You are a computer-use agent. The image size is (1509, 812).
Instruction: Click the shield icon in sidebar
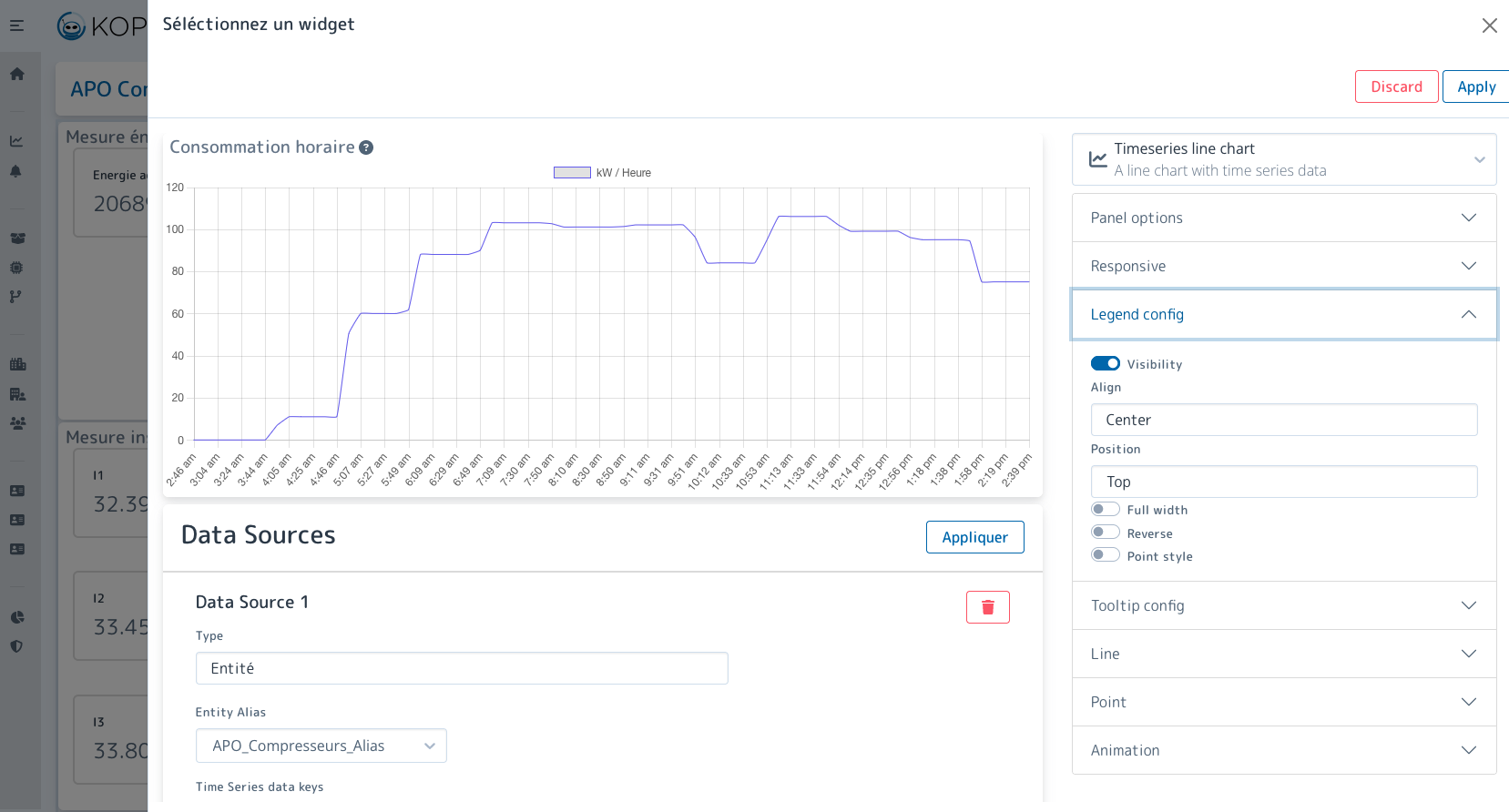coord(16,646)
